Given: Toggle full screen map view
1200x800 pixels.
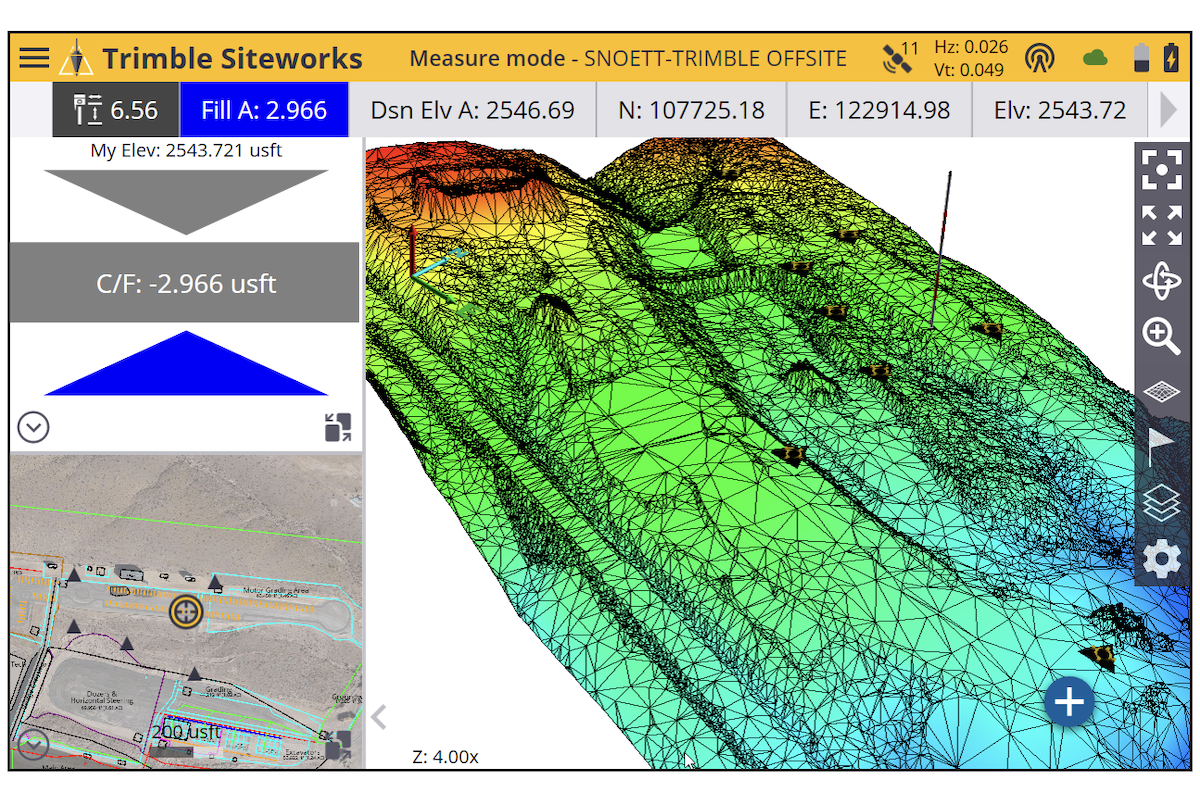Looking at the screenshot, I should click(1161, 226).
